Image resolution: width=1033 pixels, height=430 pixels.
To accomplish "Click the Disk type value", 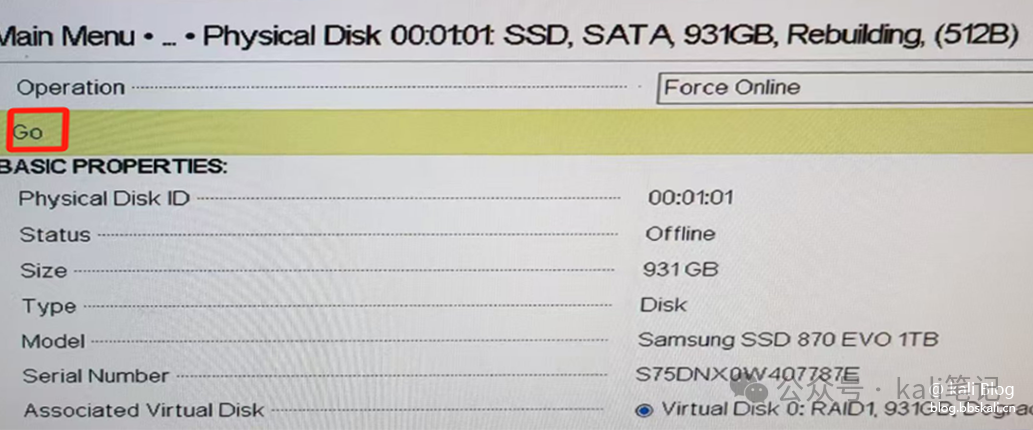I will [663, 305].
